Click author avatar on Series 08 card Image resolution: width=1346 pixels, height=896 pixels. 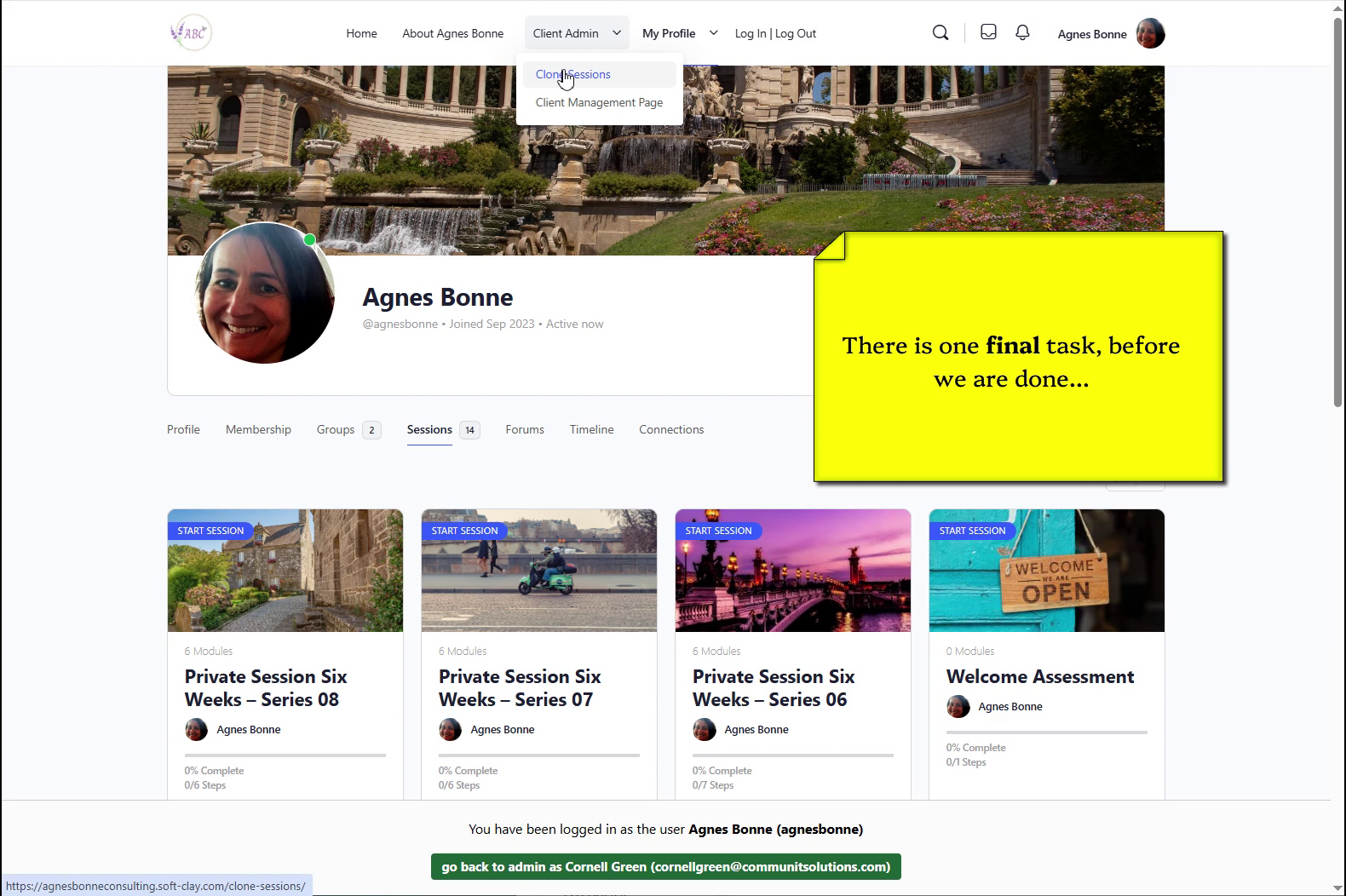(x=196, y=730)
